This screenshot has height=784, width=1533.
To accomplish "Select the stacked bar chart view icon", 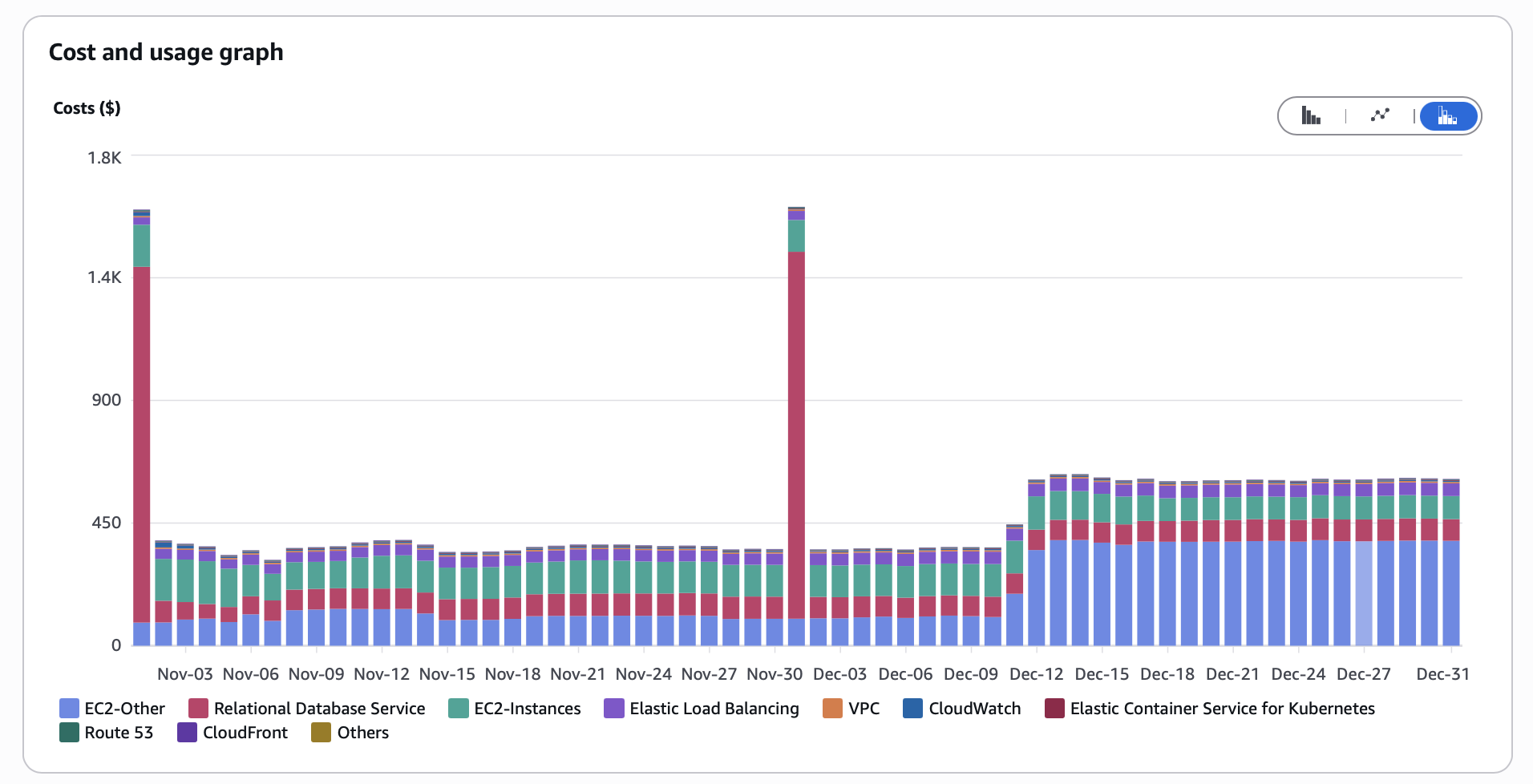I will click(x=1447, y=116).
